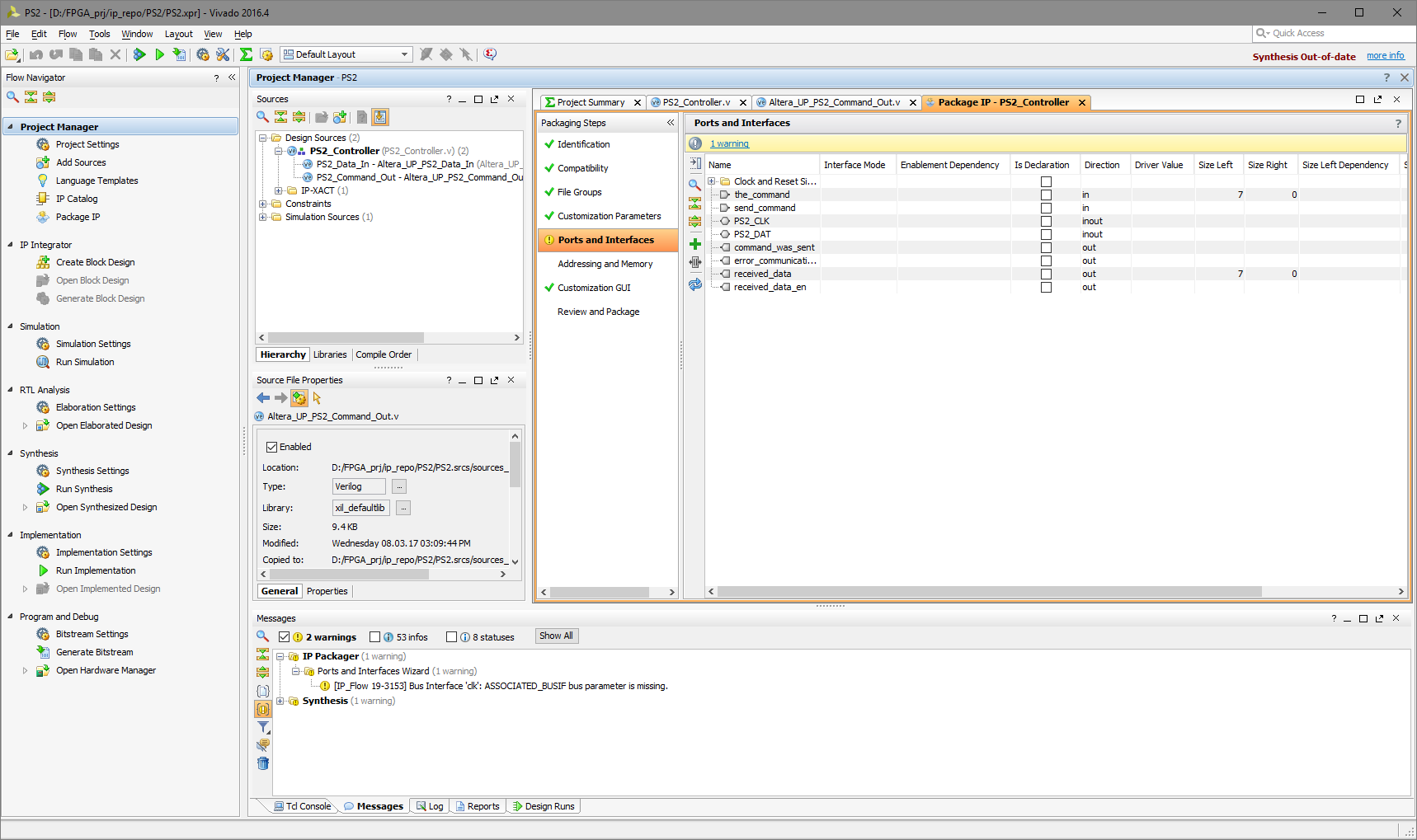Click the Run Synthesis icon in main toolbar

[139, 54]
